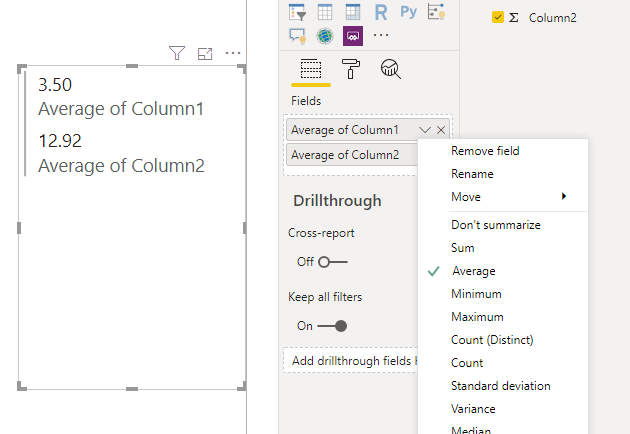
Task: Open more visuals ellipsis menu
Action: 380,35
